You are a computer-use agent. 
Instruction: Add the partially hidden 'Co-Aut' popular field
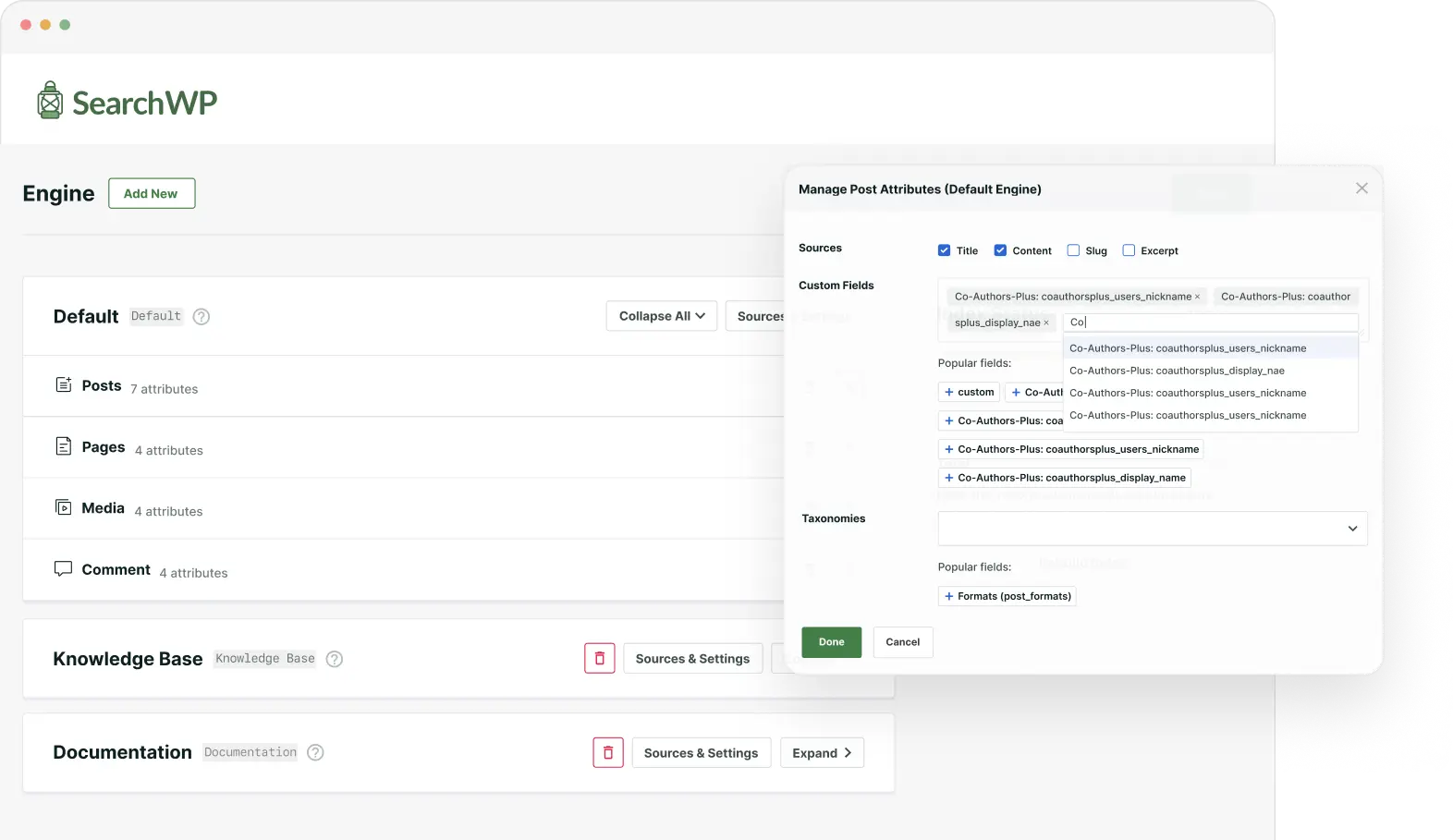(x=1035, y=392)
